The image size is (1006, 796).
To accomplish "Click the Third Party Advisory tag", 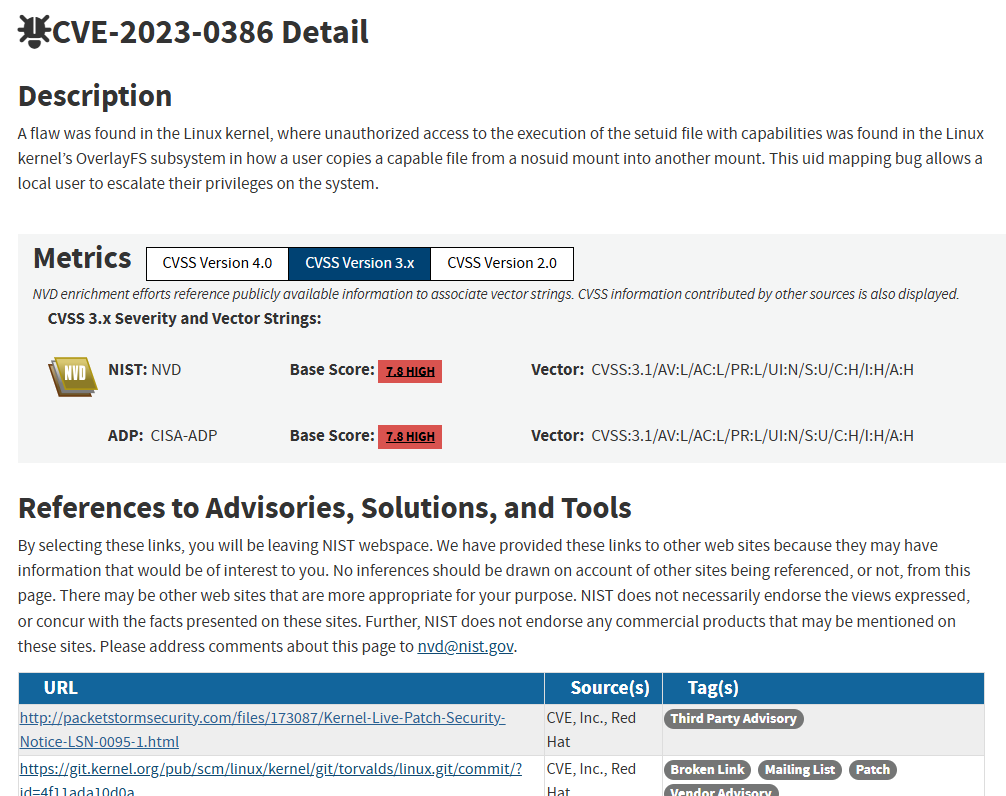I will pyautogui.click(x=733, y=719).
